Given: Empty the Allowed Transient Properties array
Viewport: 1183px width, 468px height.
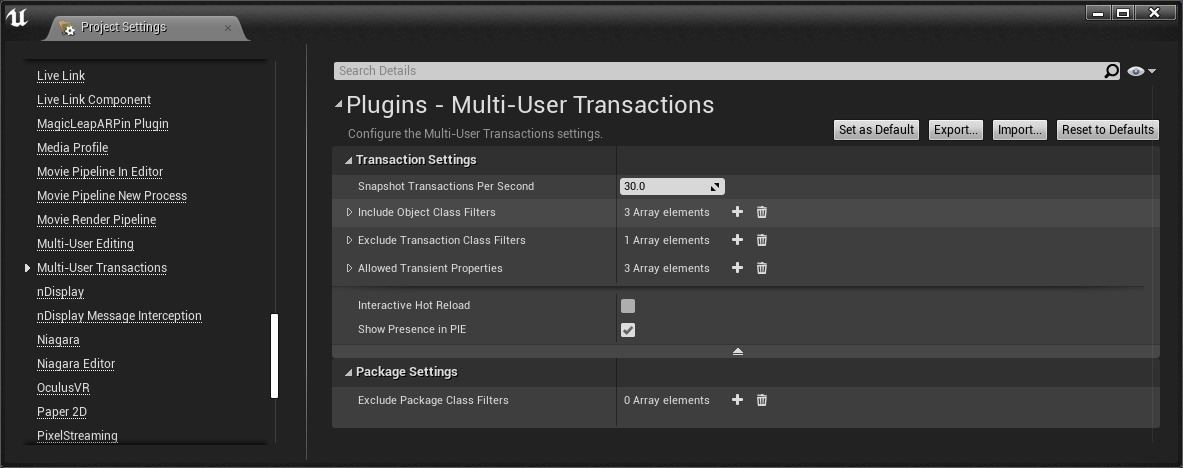Looking at the screenshot, I should 762,268.
